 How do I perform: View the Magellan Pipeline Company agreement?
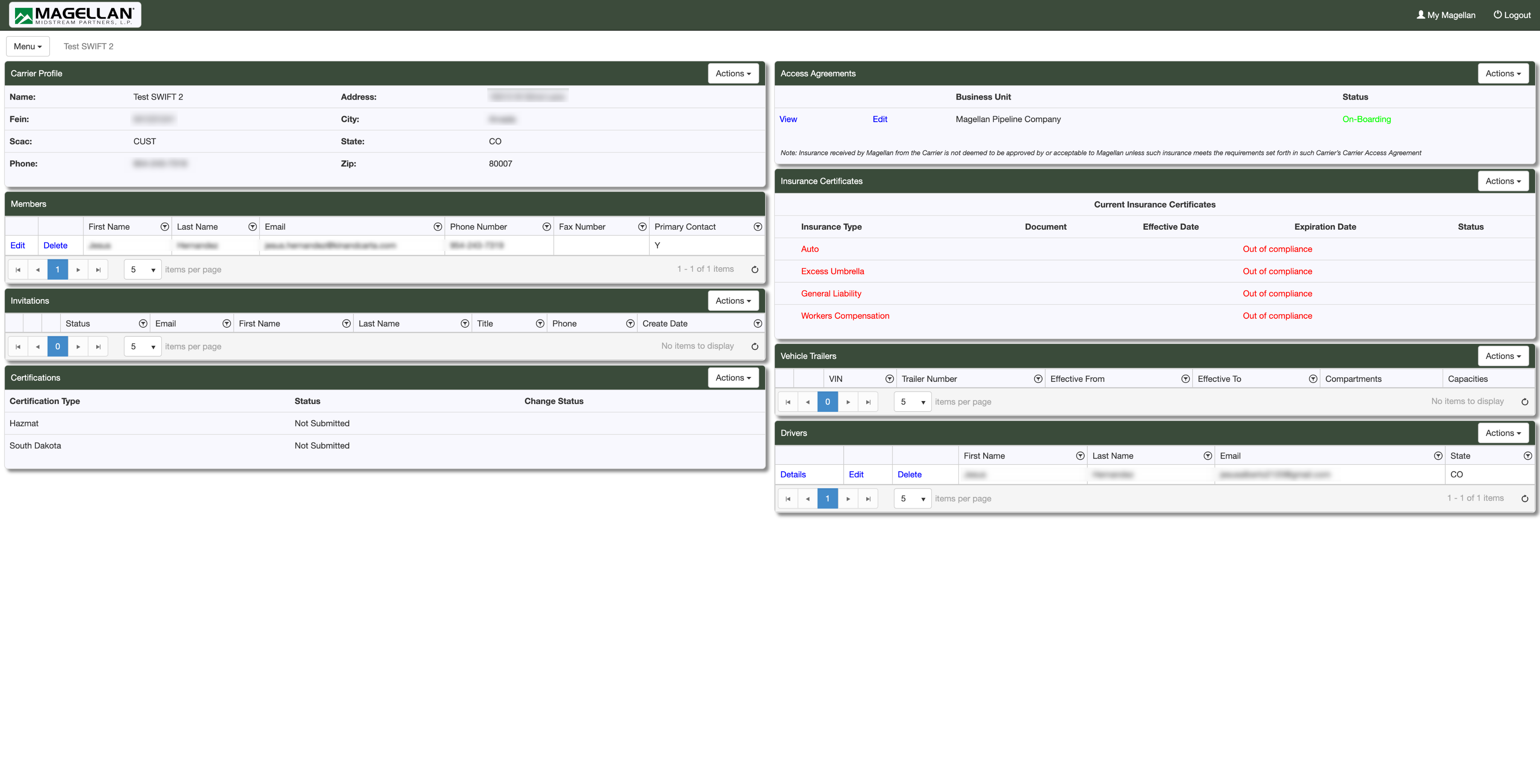pyautogui.click(x=788, y=120)
